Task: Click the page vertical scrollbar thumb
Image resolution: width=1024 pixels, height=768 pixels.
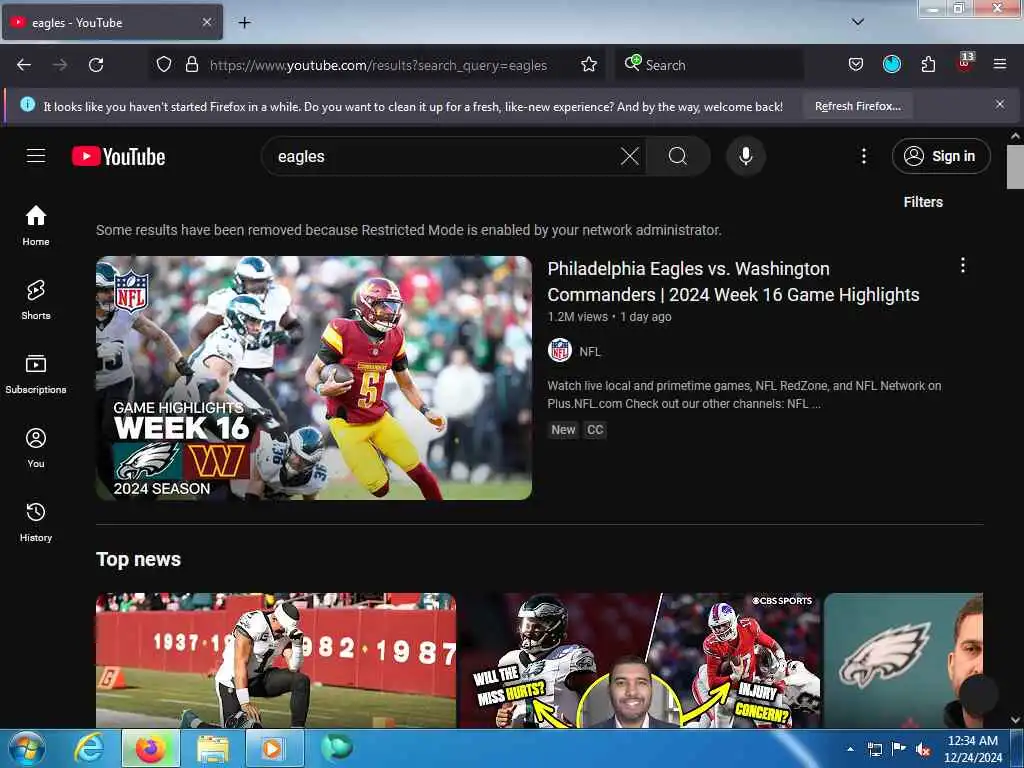Action: coord(1015,167)
